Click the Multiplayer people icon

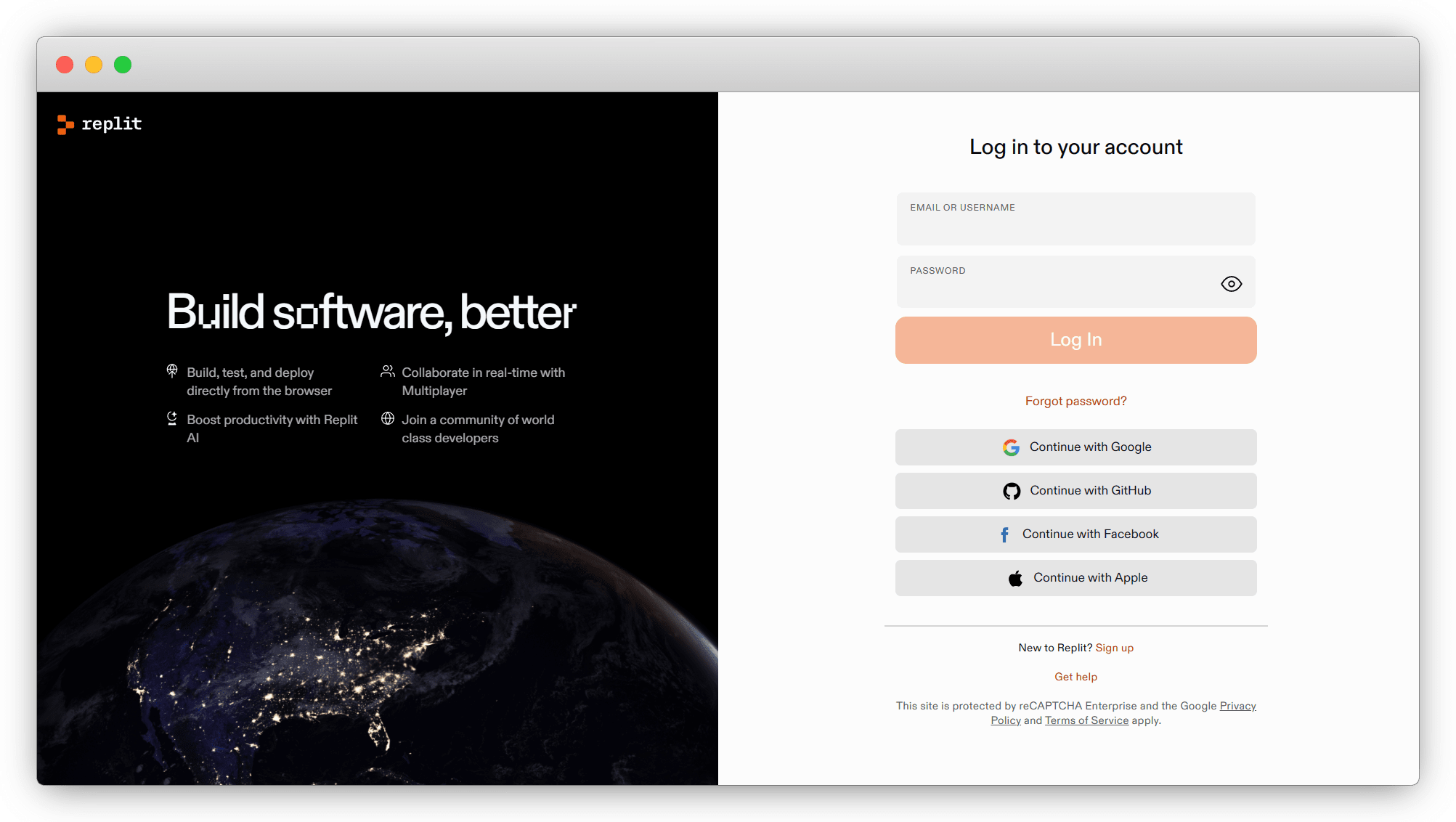pos(388,372)
